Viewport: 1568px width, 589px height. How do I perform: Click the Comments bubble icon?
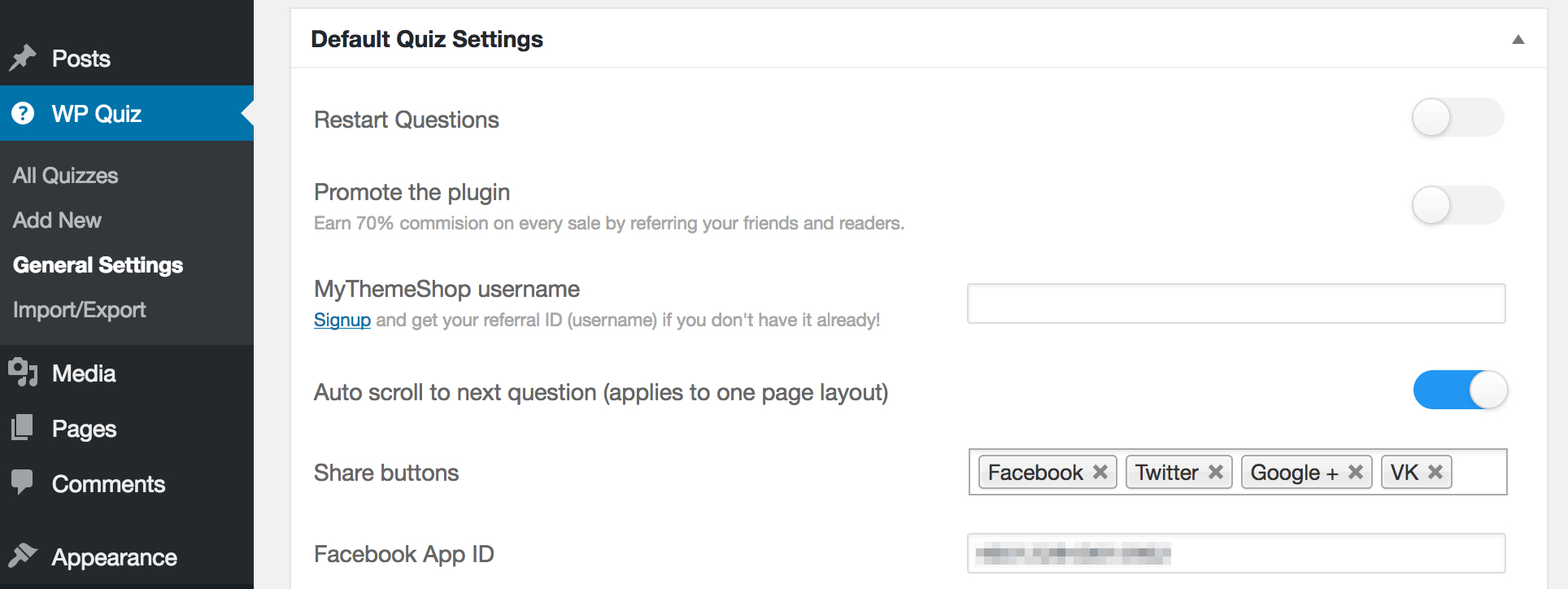(x=23, y=482)
